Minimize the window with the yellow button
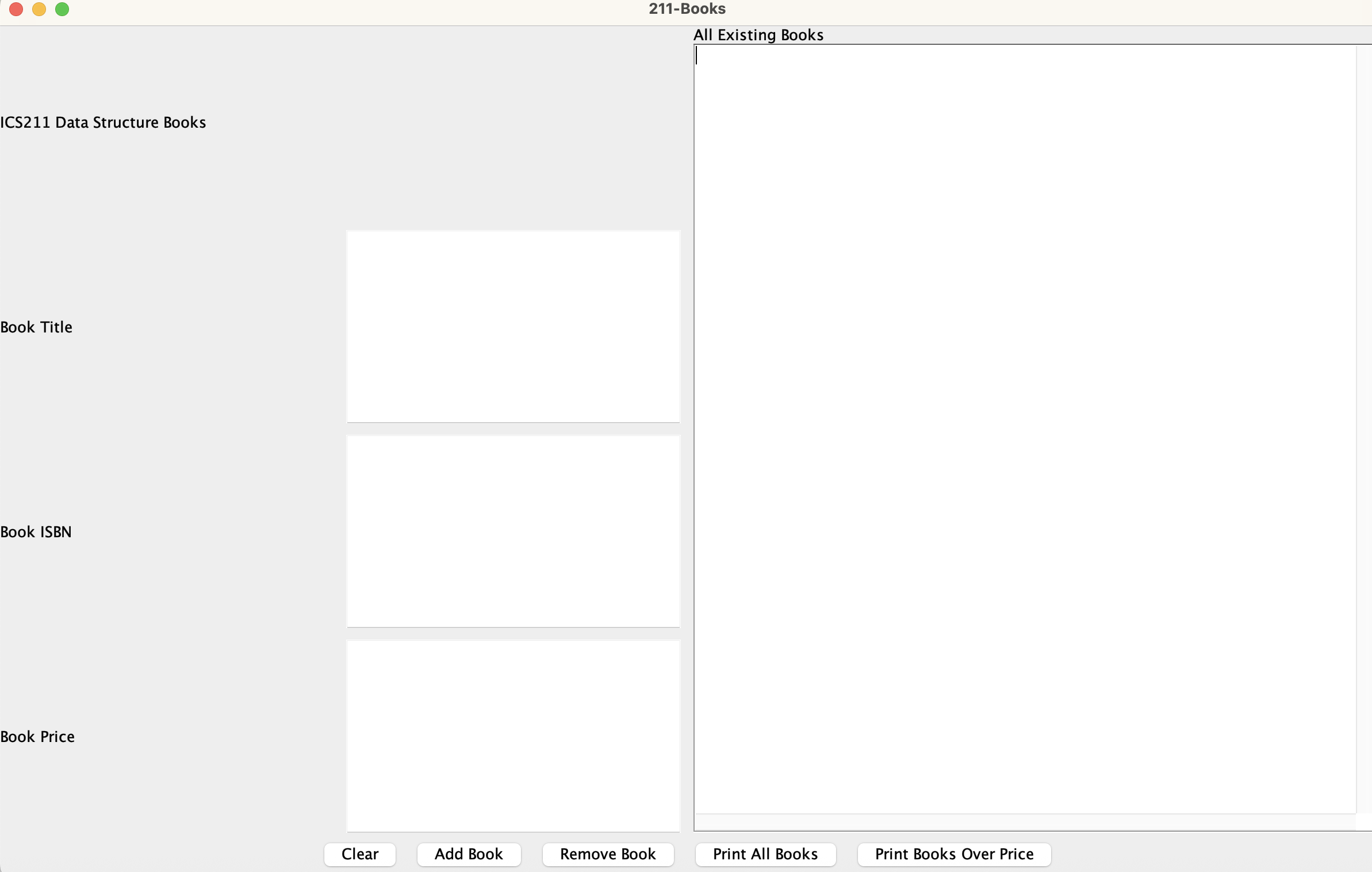This screenshot has height=872, width=1372. point(39,9)
